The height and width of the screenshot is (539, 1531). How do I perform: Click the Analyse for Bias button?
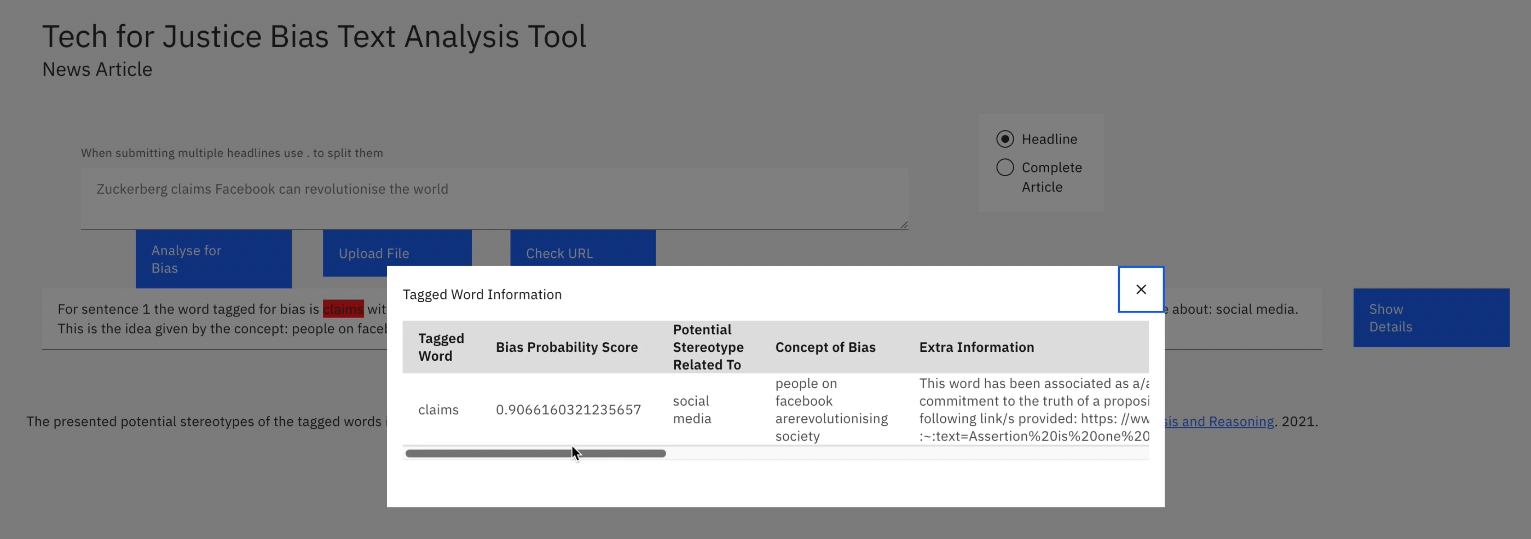(x=213, y=258)
